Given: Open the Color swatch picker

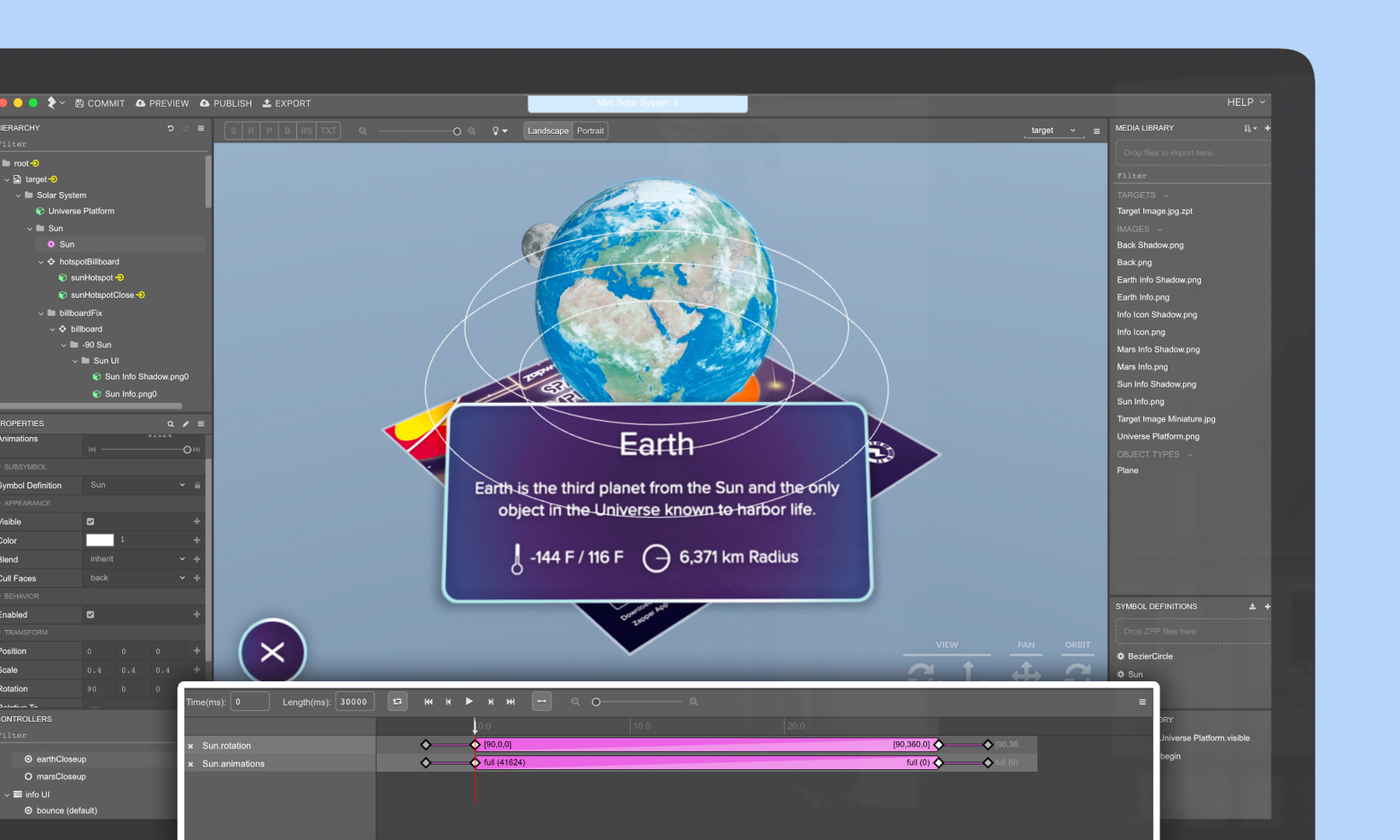Looking at the screenshot, I should [x=100, y=540].
